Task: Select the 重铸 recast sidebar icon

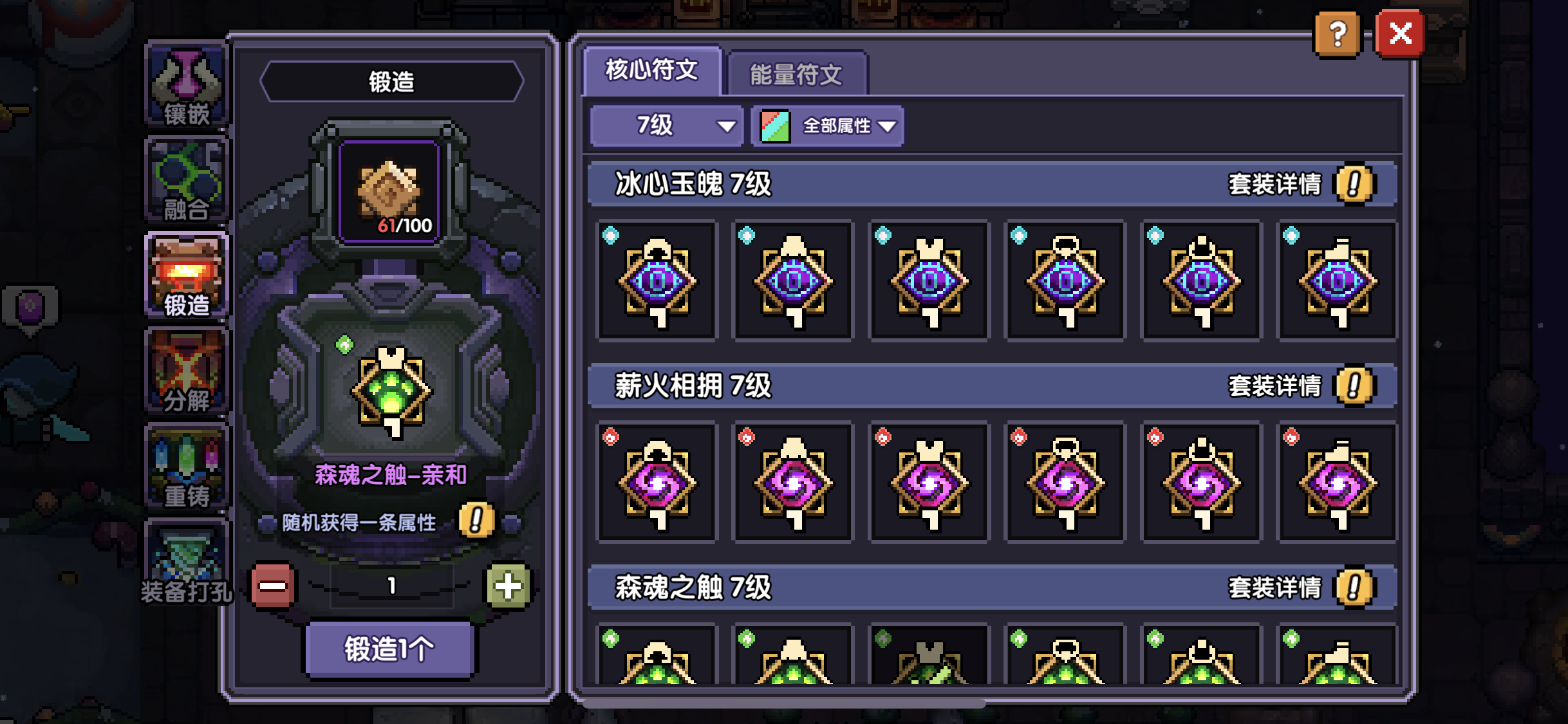Action: point(187,468)
